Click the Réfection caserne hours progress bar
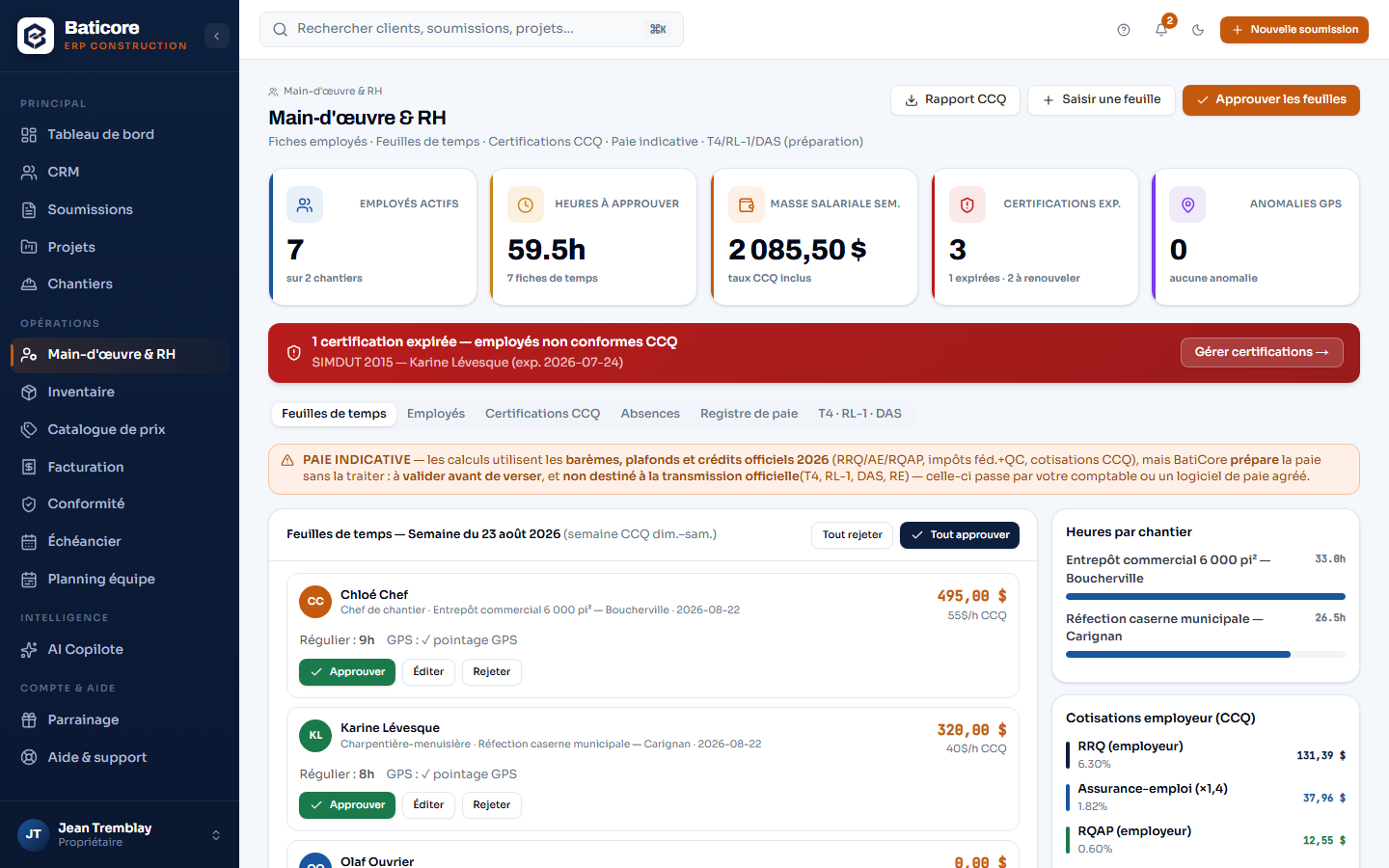Viewport: 1389px width, 868px height. pos(1206,655)
